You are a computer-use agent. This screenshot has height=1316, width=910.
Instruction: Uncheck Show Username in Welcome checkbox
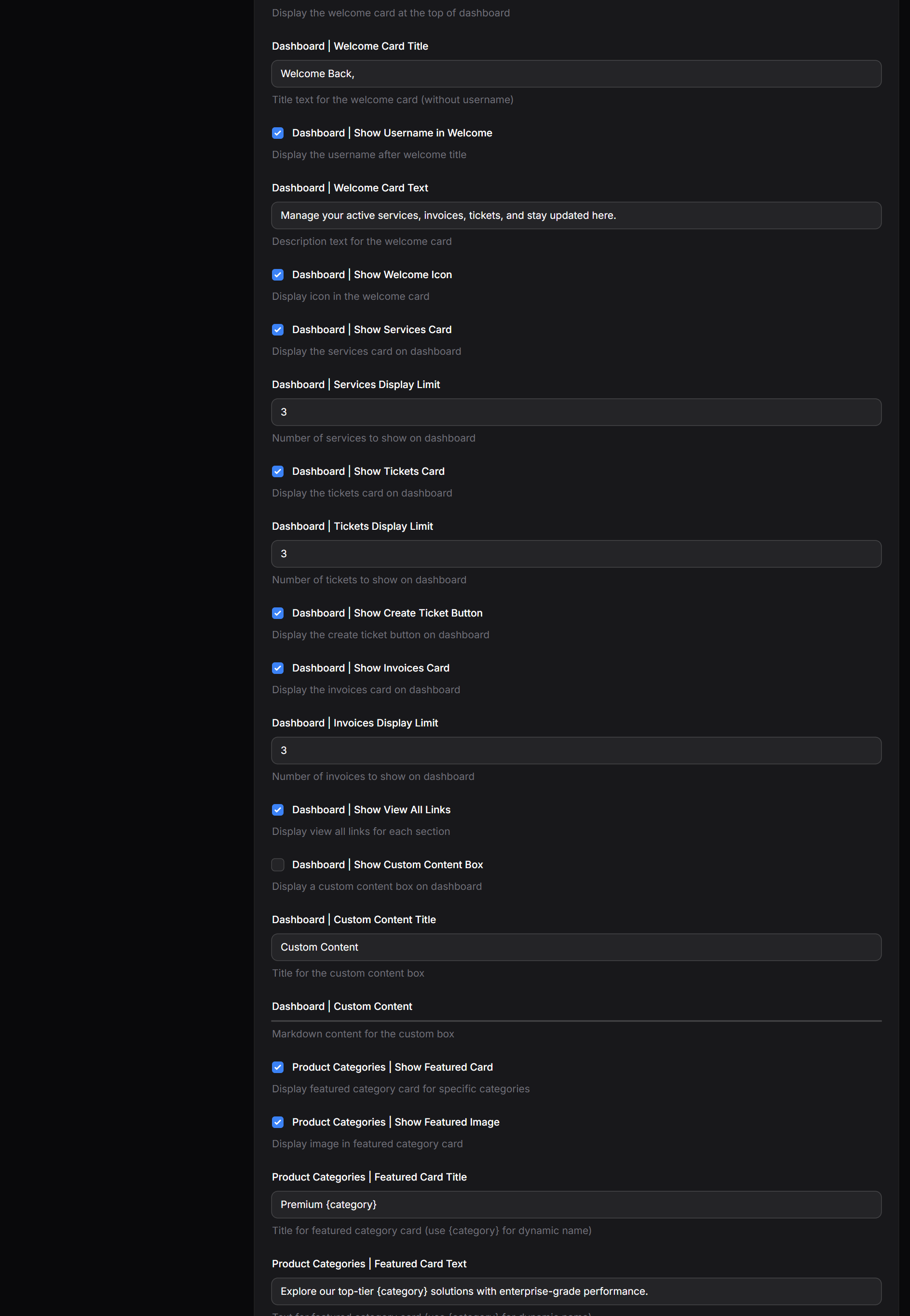tap(278, 133)
